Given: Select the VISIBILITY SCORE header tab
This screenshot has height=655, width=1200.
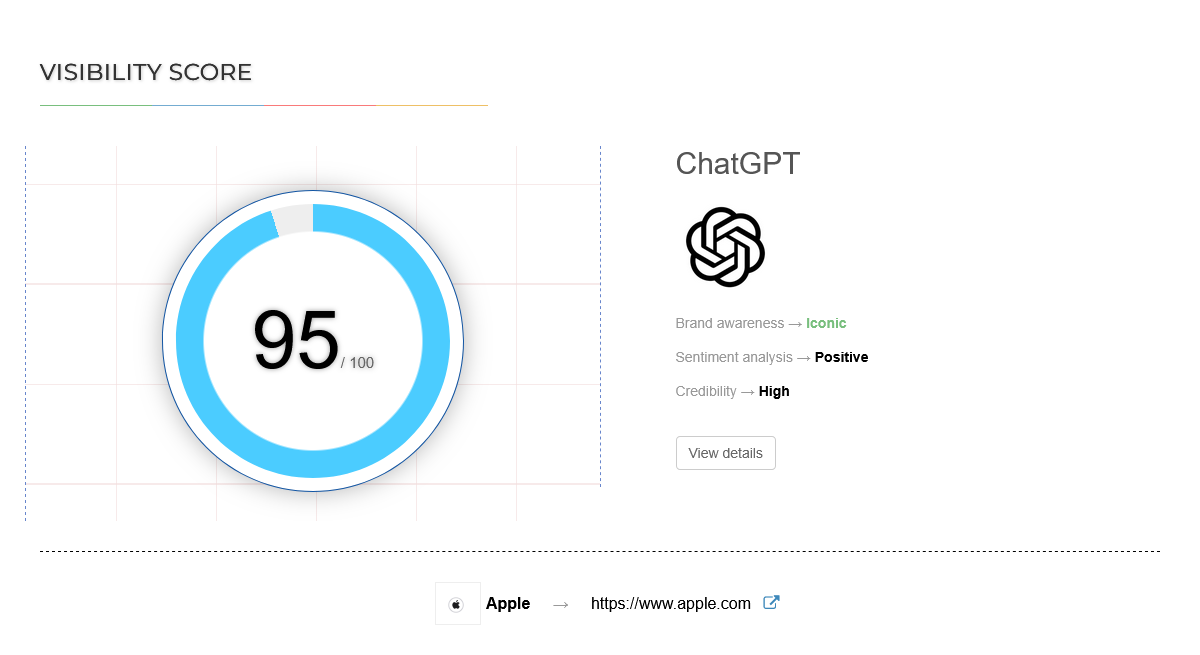Looking at the screenshot, I should pos(145,72).
